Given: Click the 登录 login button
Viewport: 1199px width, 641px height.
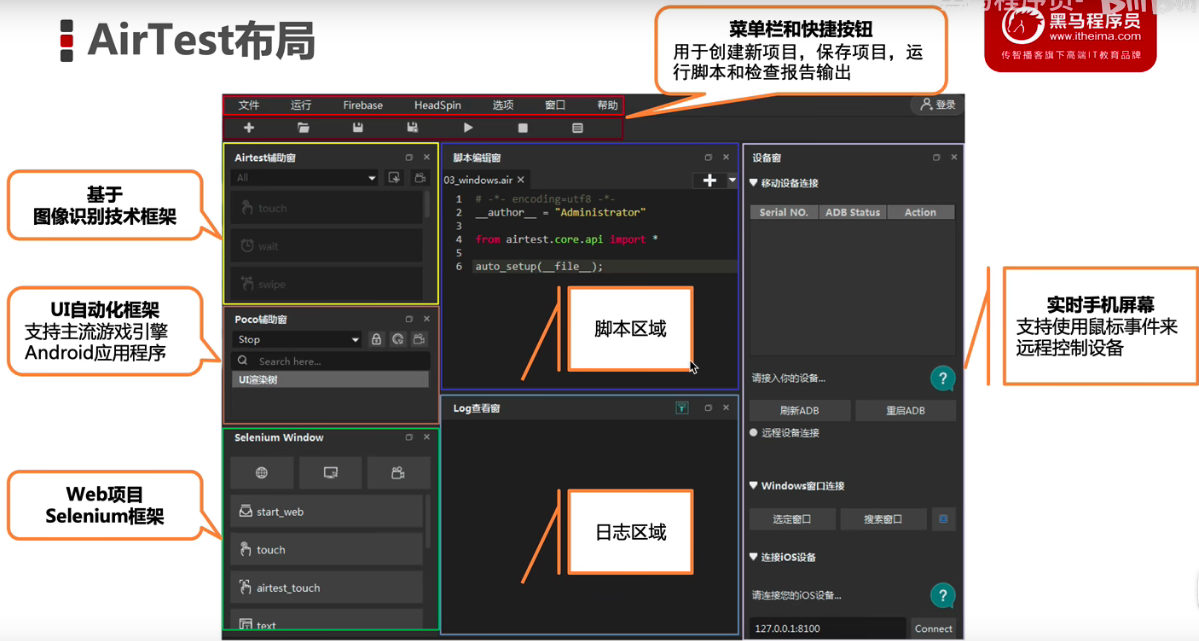Looking at the screenshot, I should (938, 105).
